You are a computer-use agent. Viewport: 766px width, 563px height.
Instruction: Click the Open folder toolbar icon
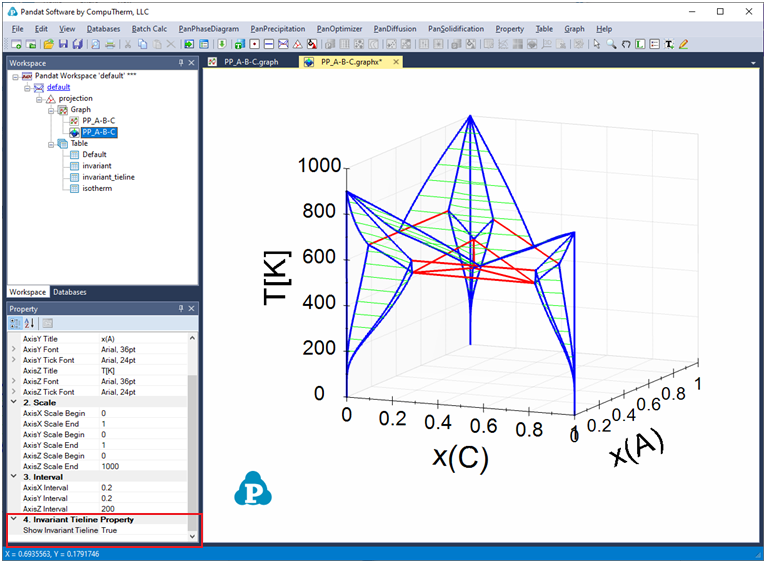coord(47,44)
